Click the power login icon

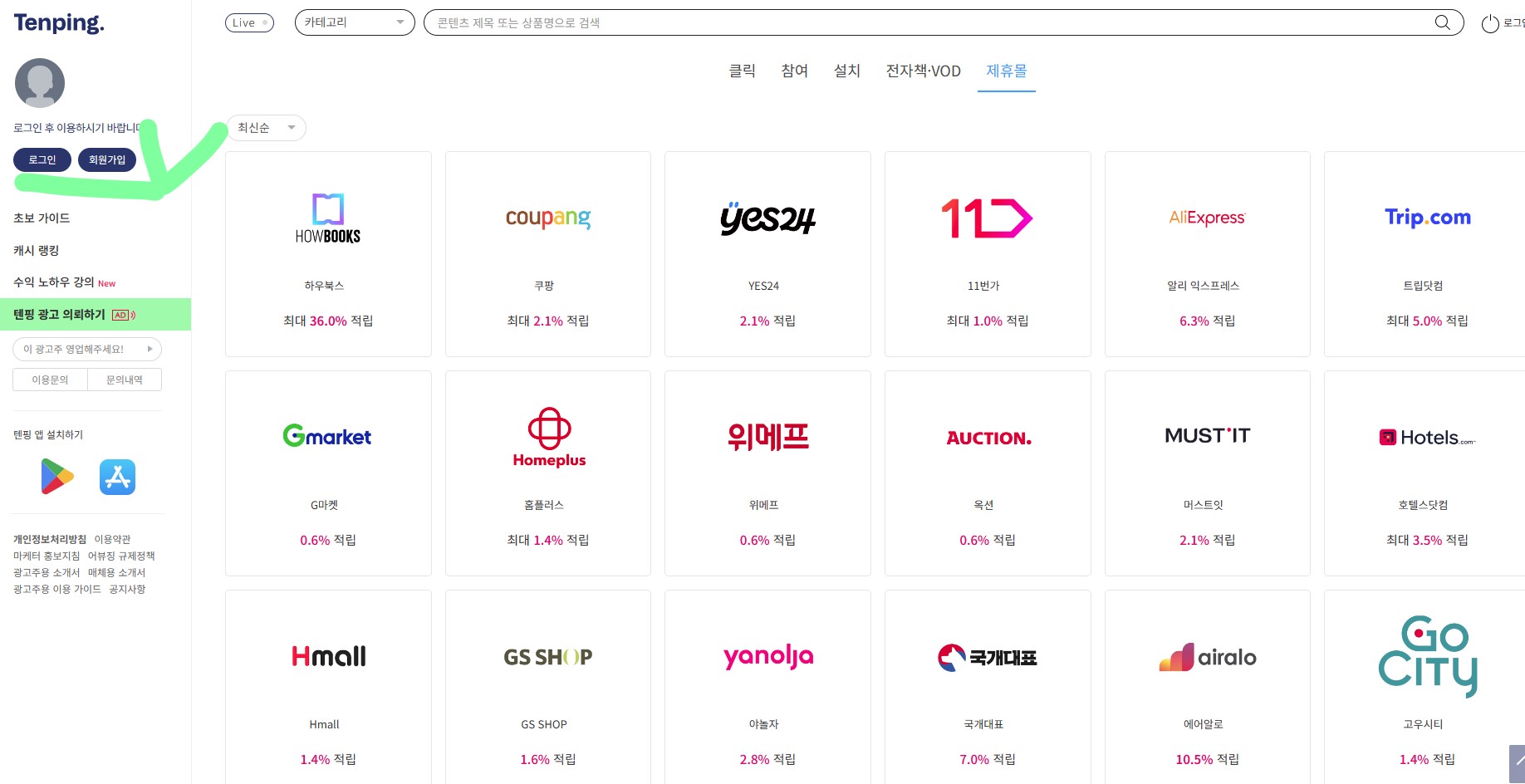[x=1490, y=23]
